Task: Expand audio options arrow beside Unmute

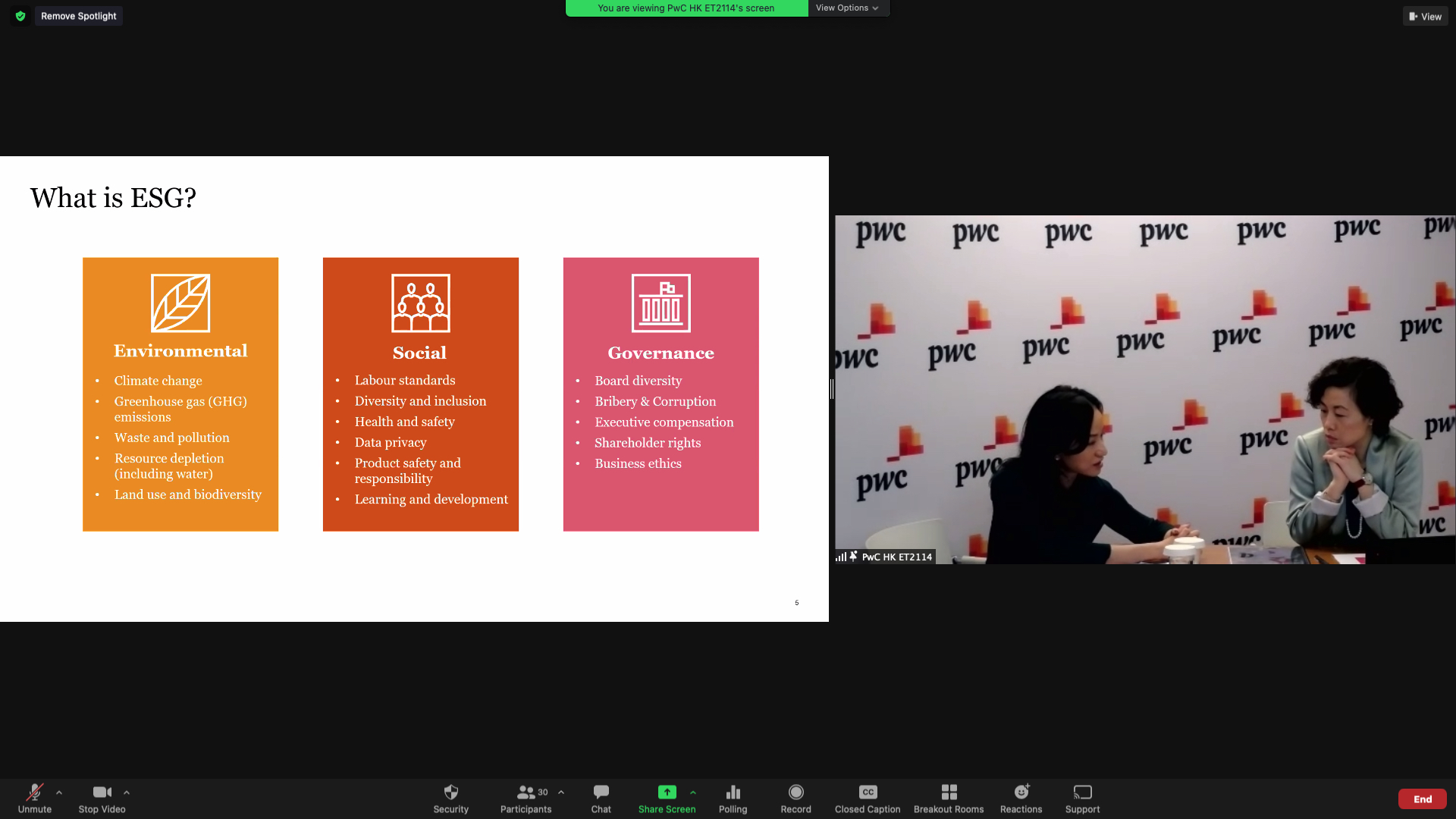Action: (x=59, y=792)
